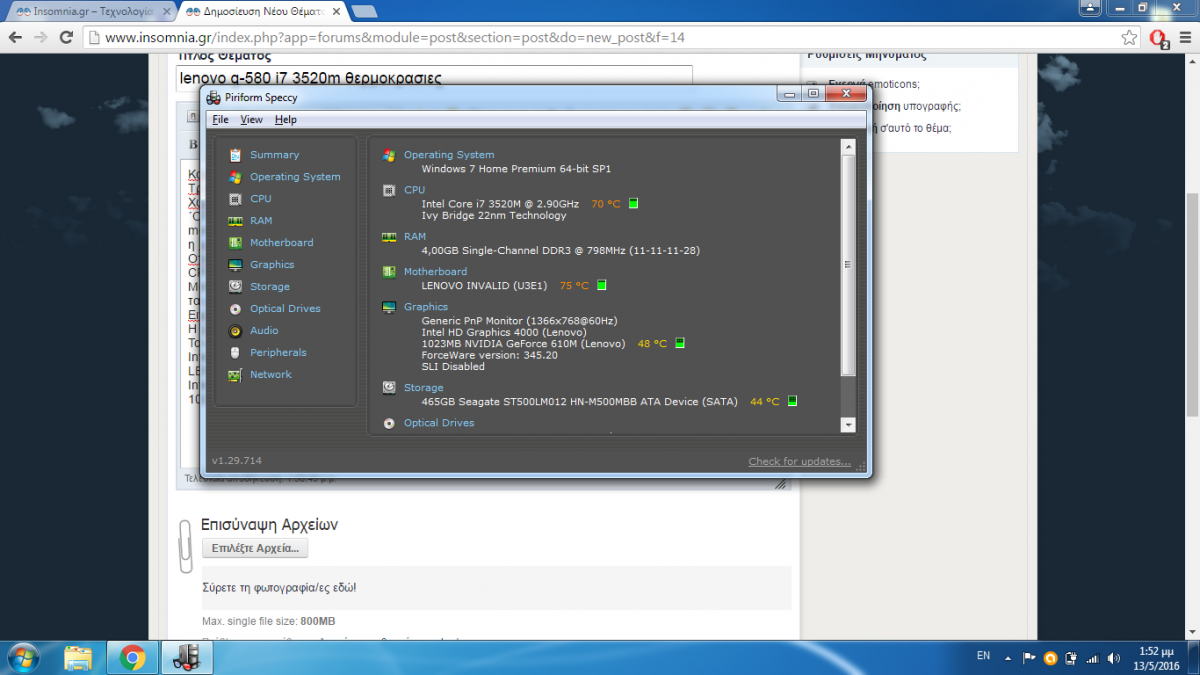Click the Chrome address bar

click(600, 38)
